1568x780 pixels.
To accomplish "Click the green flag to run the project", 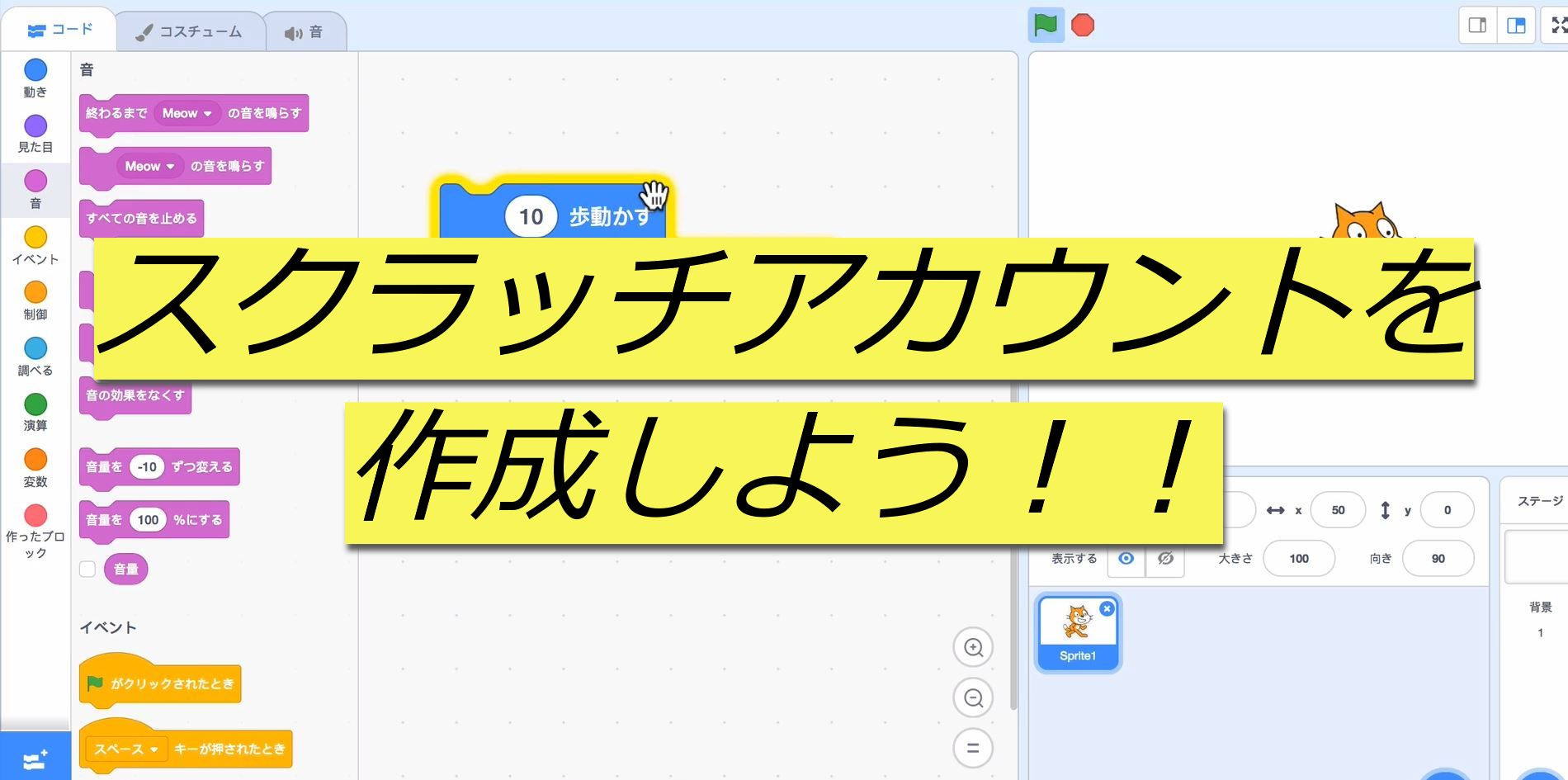I will click(x=1045, y=25).
